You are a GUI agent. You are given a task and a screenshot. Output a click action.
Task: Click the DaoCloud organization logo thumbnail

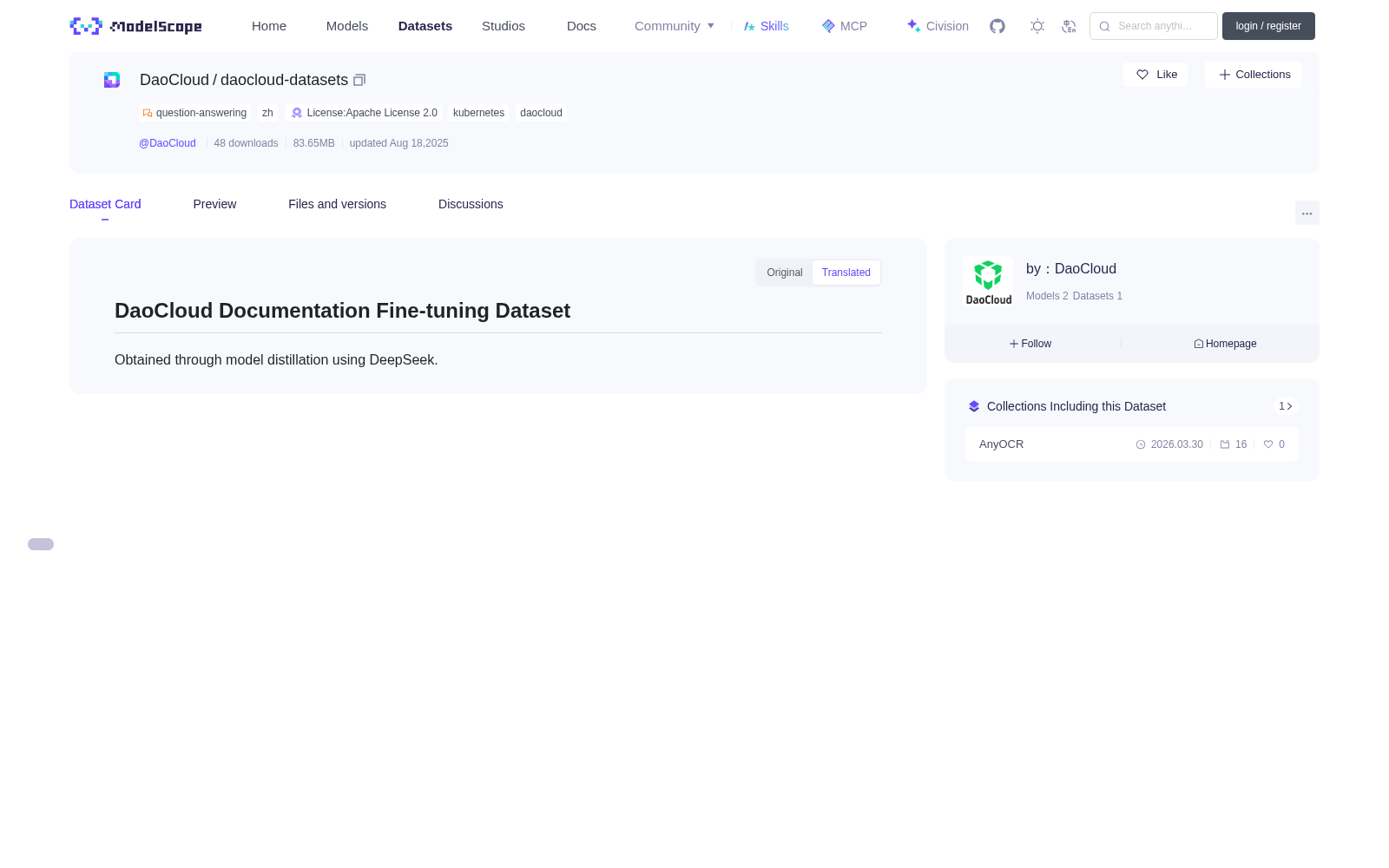(988, 281)
